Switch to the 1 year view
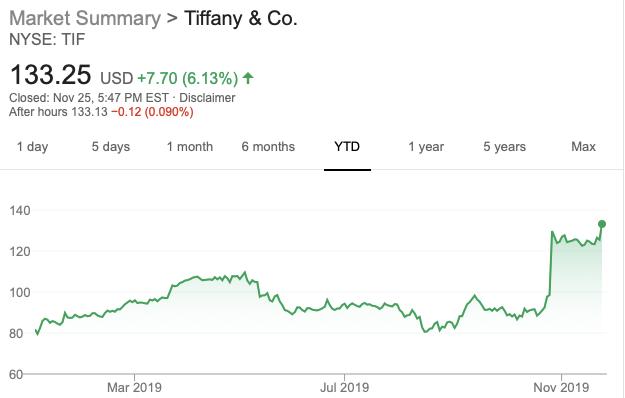 pos(426,147)
